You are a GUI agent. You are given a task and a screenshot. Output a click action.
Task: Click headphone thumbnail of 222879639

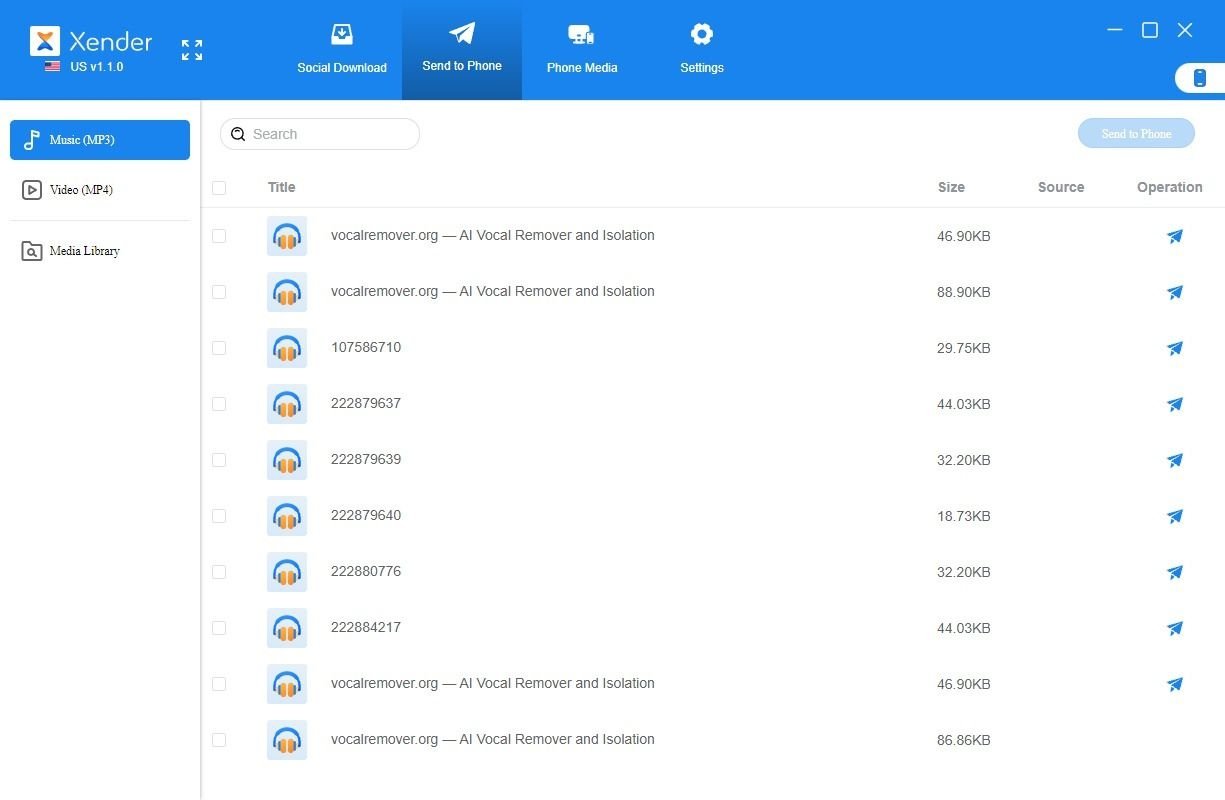coord(287,460)
